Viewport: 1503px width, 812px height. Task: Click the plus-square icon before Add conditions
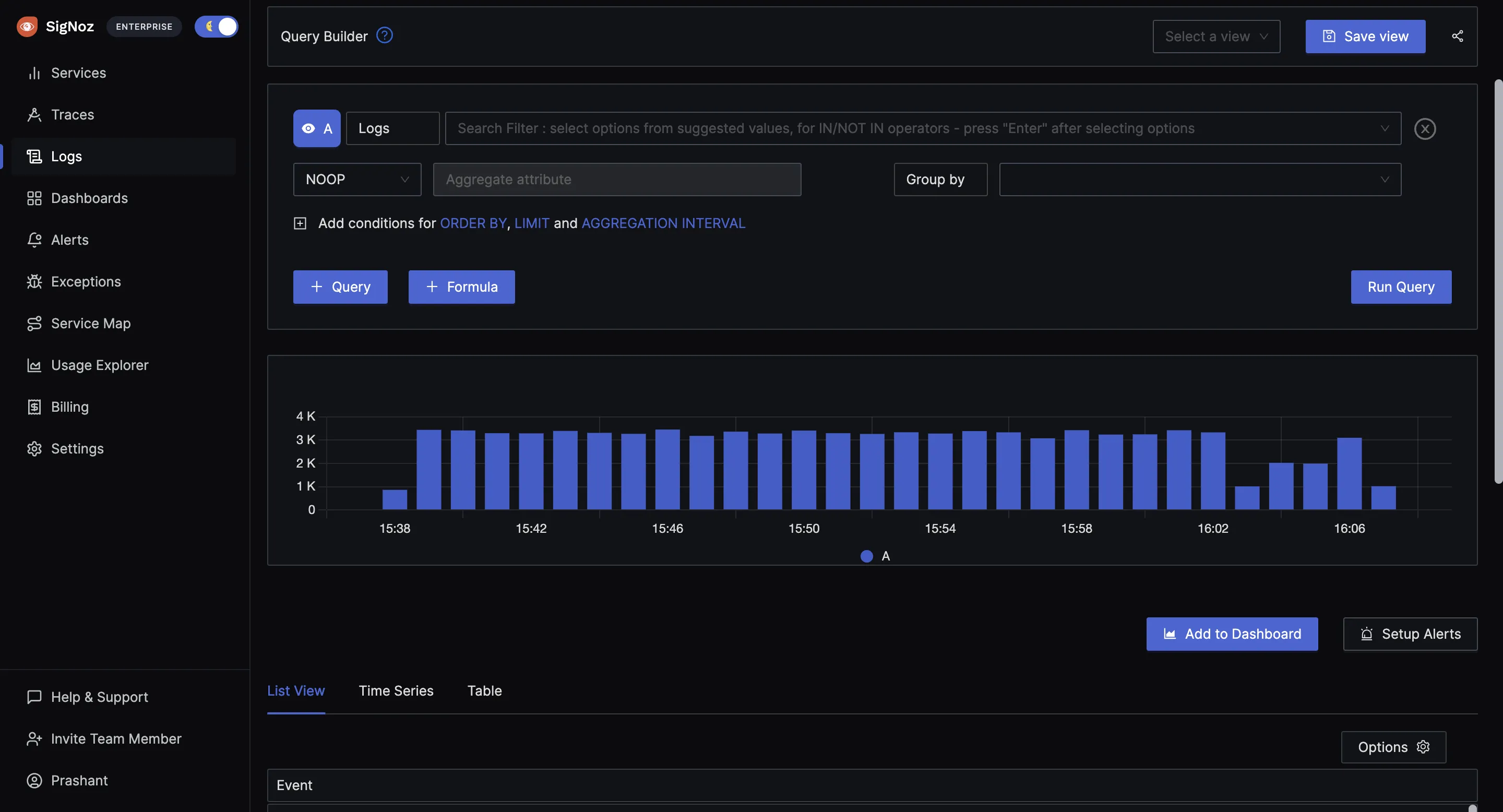(x=300, y=223)
